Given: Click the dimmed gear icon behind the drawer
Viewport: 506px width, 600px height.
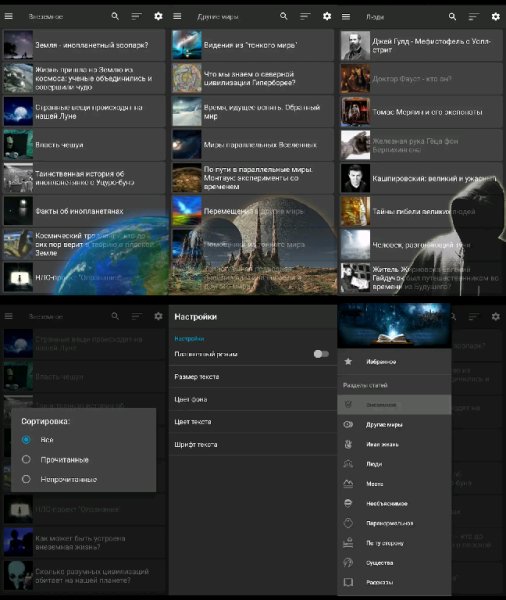Looking at the screenshot, I should pos(495,316).
